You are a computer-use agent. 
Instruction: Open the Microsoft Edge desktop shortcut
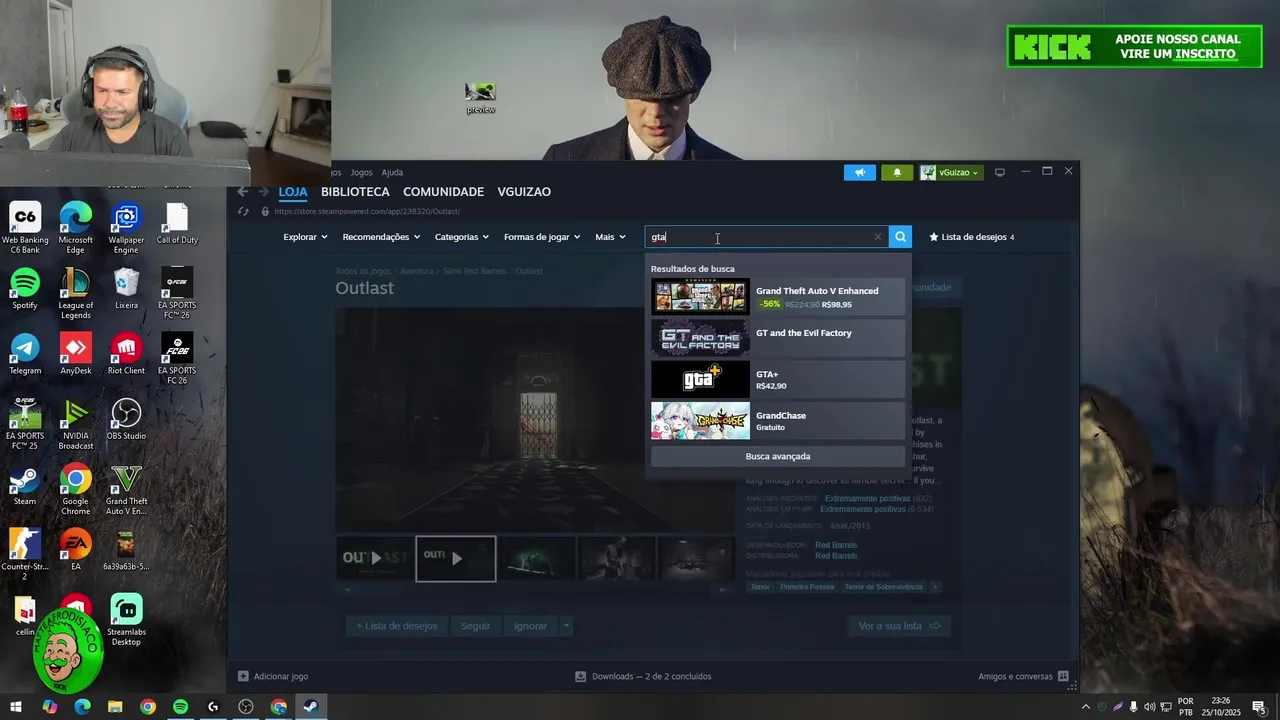pos(76,228)
